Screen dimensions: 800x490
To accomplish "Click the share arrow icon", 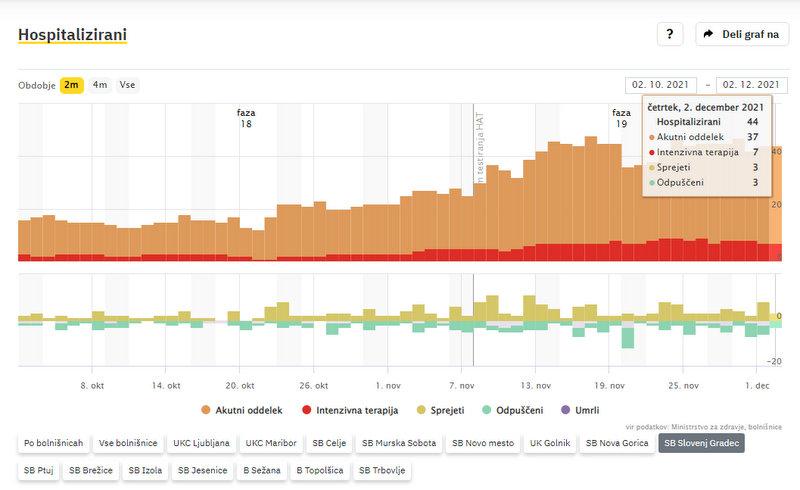I will tap(709, 34).
